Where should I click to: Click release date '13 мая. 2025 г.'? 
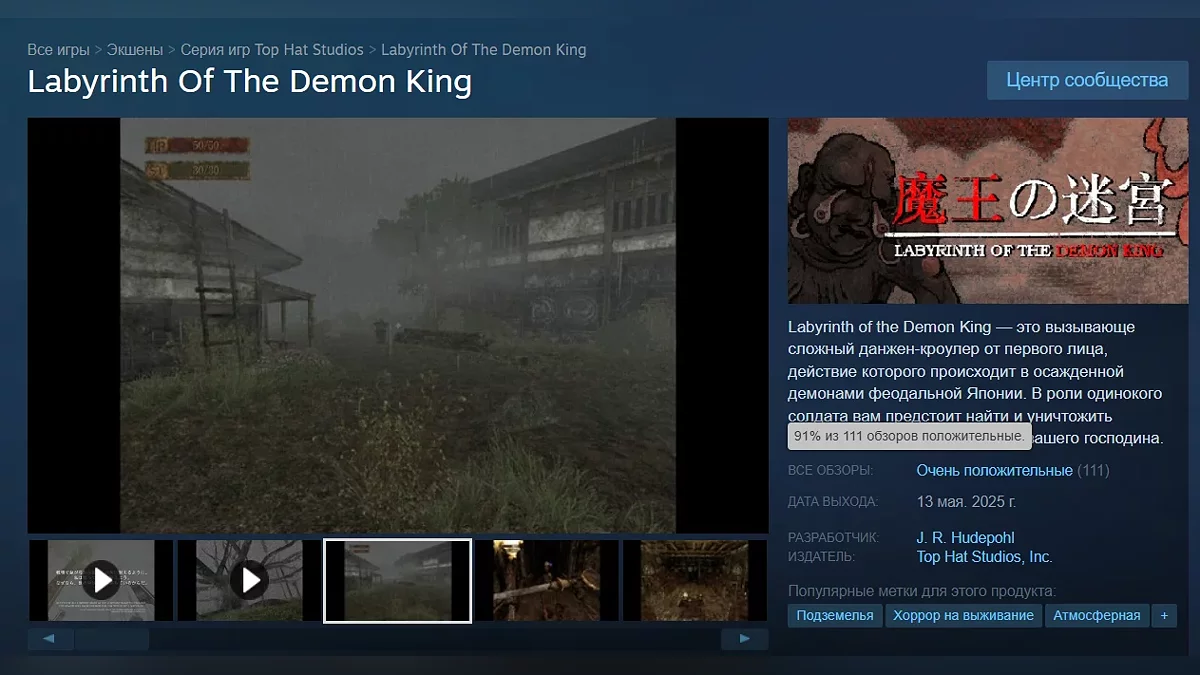[x=966, y=501]
